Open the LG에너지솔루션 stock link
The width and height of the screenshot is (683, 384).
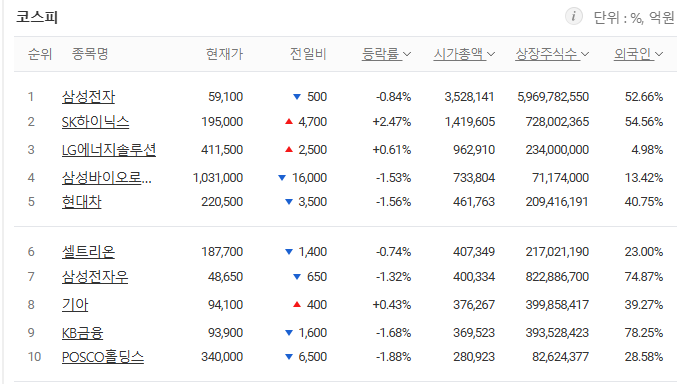(x=109, y=150)
